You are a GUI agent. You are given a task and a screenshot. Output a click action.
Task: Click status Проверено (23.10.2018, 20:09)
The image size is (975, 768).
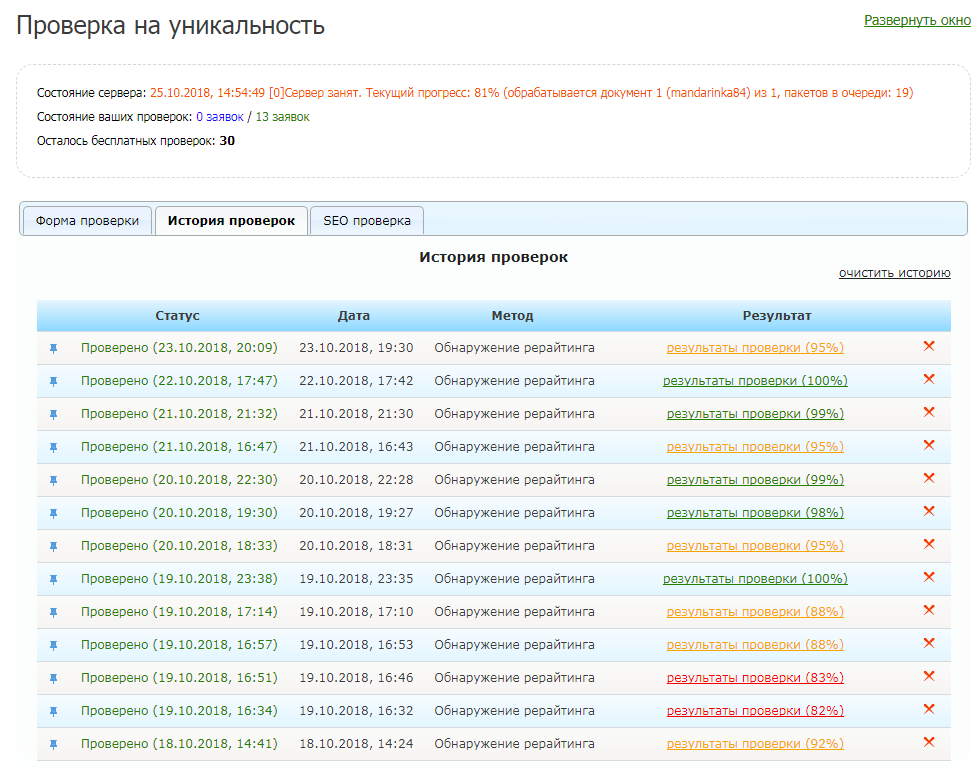tap(179, 348)
